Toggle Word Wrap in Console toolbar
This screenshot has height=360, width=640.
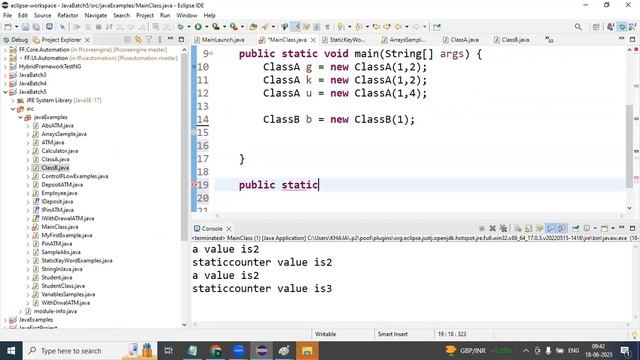[x=540, y=228]
